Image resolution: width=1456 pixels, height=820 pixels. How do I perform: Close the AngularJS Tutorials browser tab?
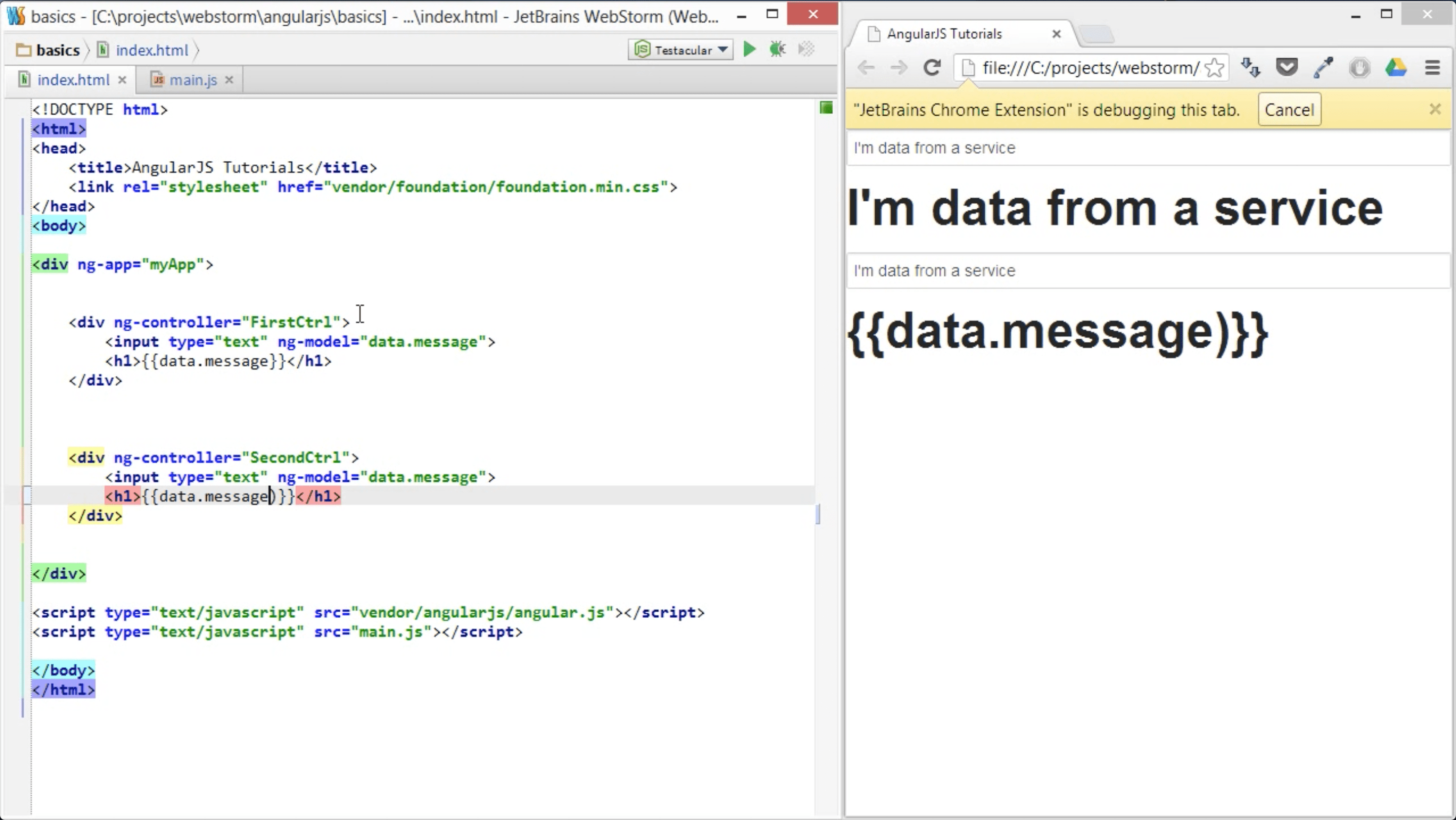1057,34
